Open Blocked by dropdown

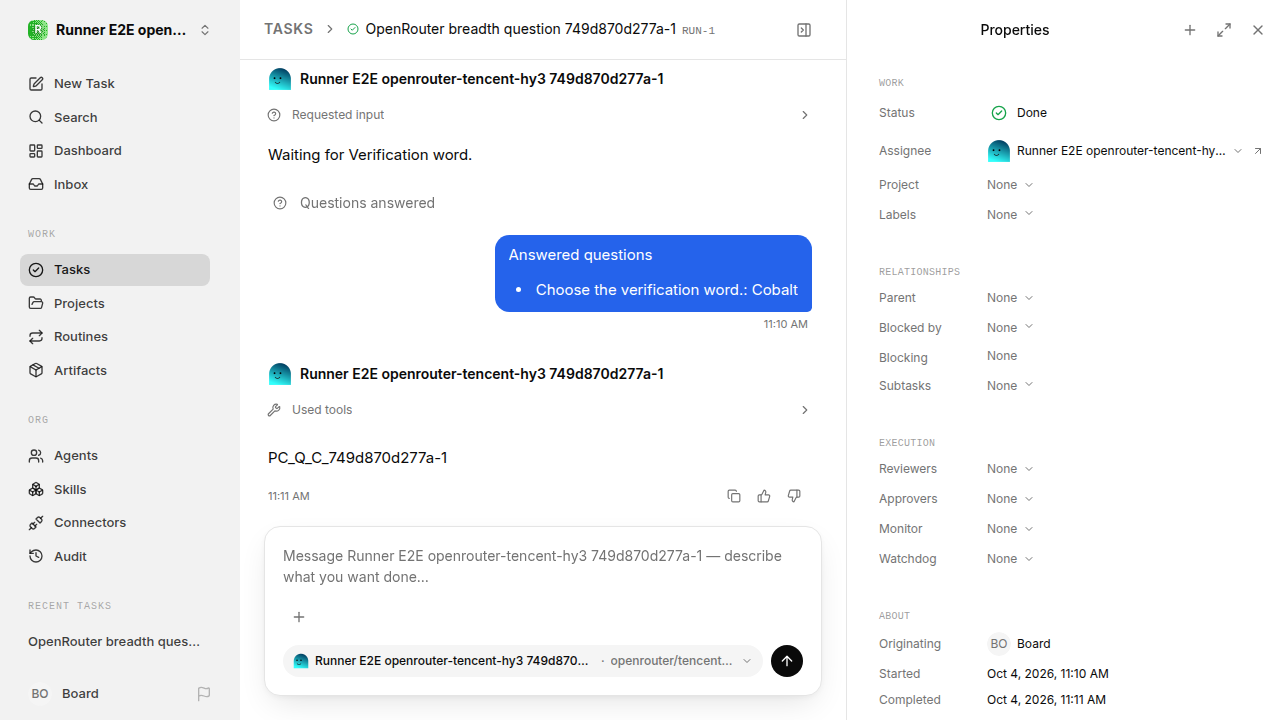point(1010,328)
